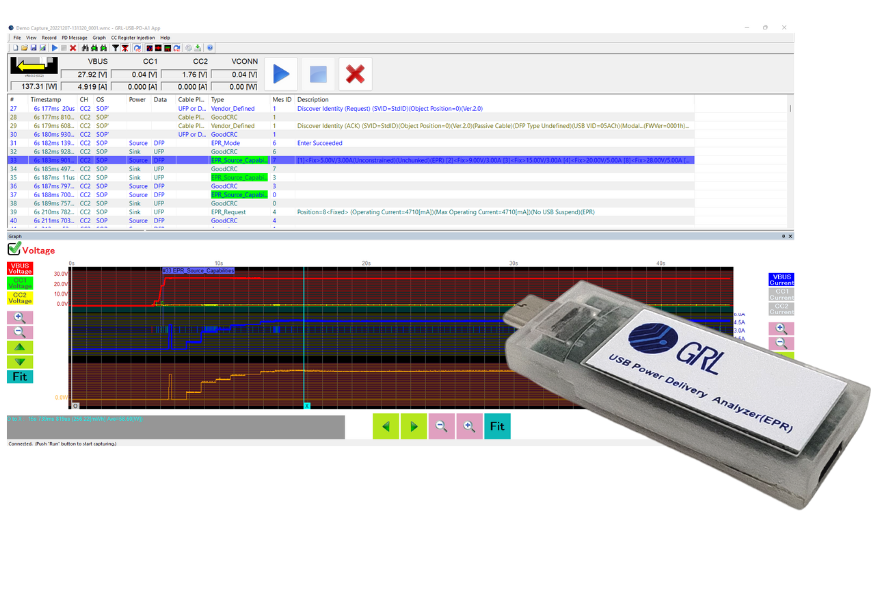Toggle the gray CC1 Current trace
This screenshot has width=875, height=600.
tap(781, 294)
